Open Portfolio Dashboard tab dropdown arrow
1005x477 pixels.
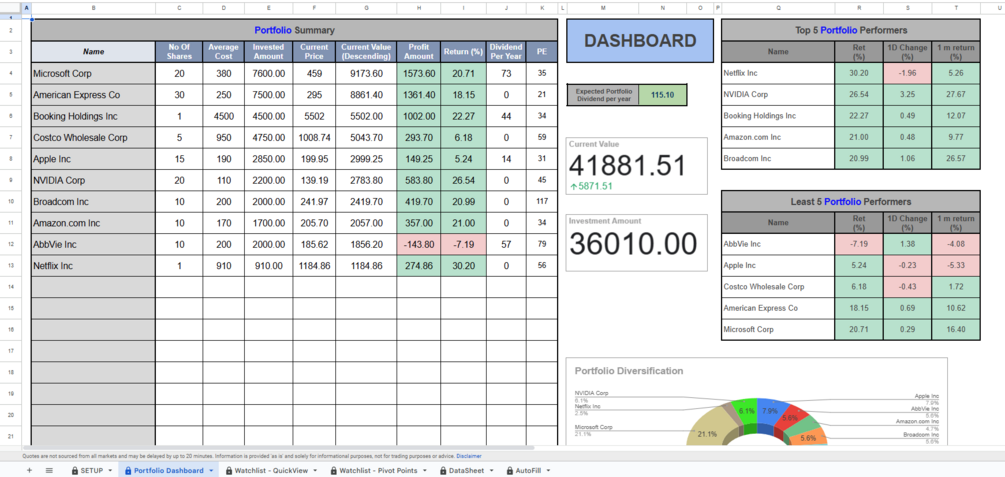tap(212, 471)
